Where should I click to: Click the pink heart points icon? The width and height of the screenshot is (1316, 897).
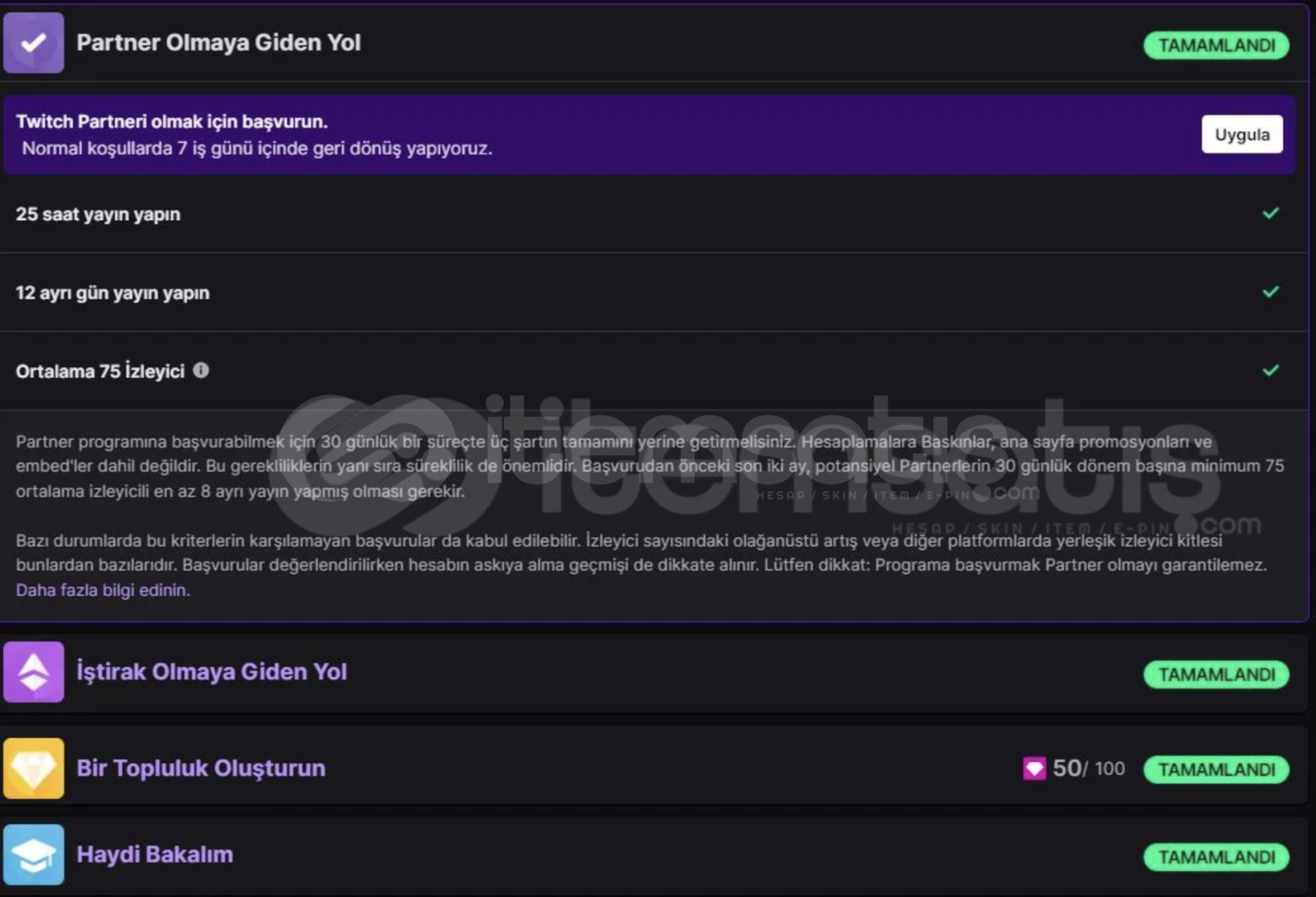pos(1034,768)
